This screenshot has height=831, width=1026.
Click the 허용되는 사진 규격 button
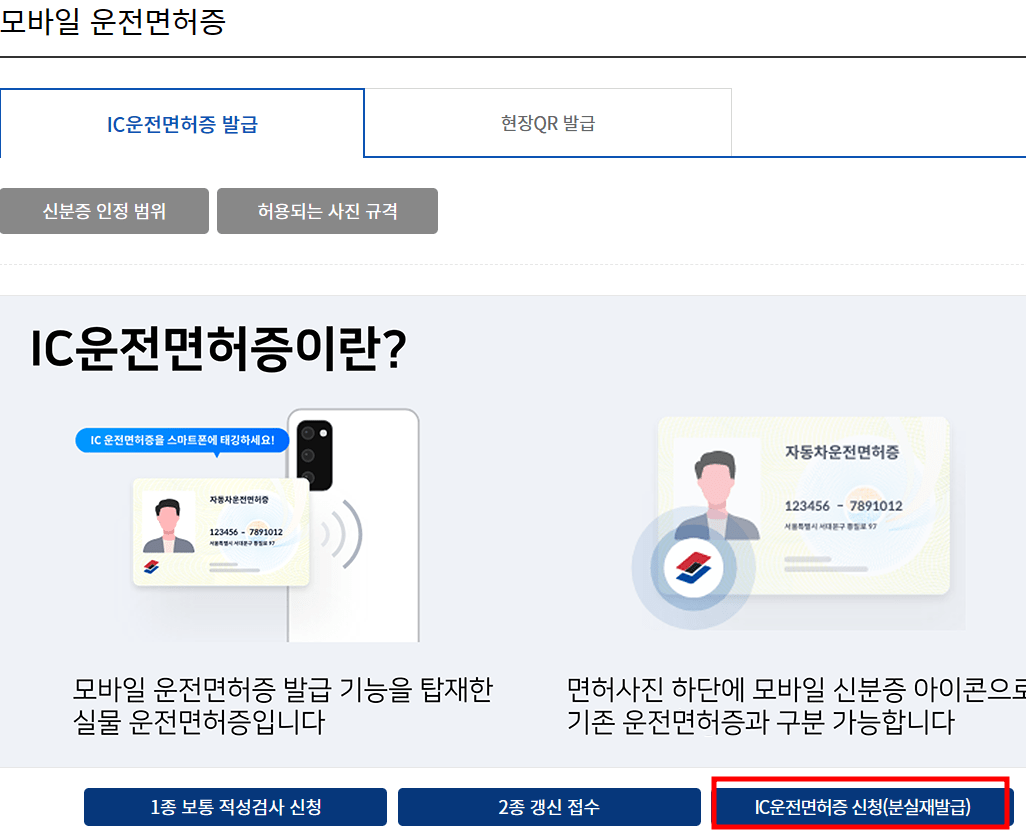click(327, 211)
